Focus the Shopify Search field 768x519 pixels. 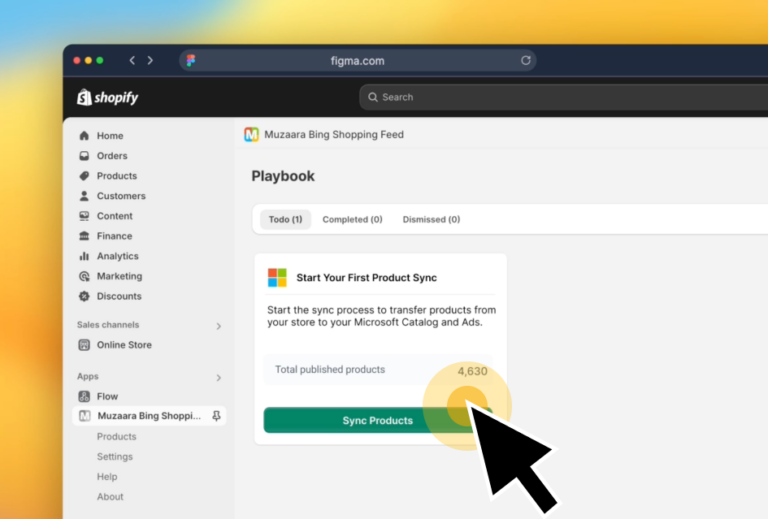(563, 97)
